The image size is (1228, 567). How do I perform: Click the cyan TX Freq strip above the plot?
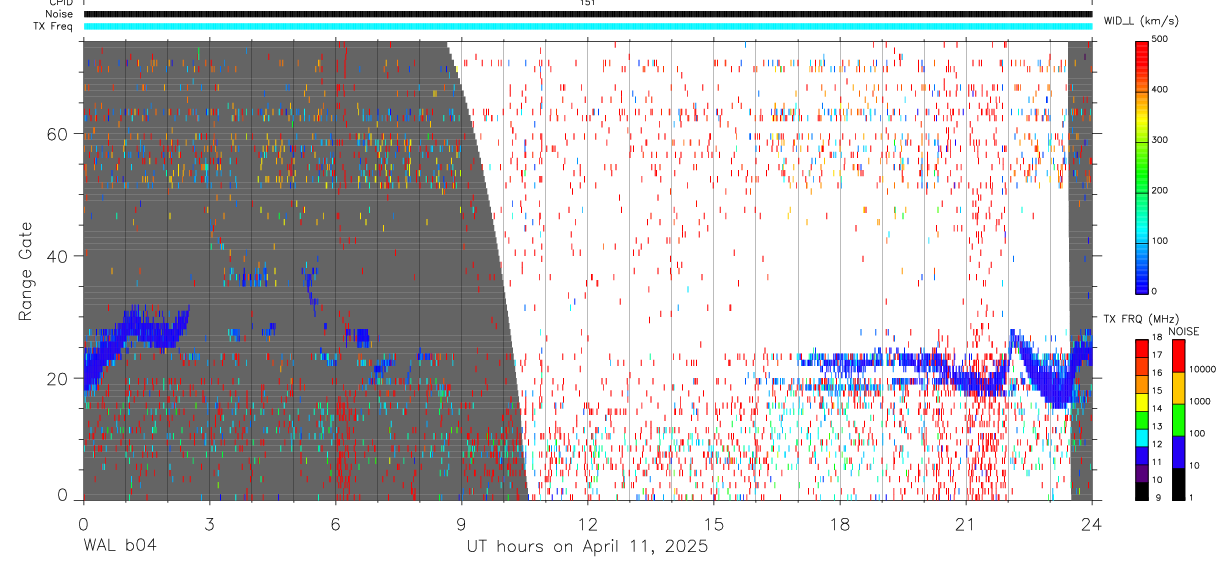[x=588, y=26]
